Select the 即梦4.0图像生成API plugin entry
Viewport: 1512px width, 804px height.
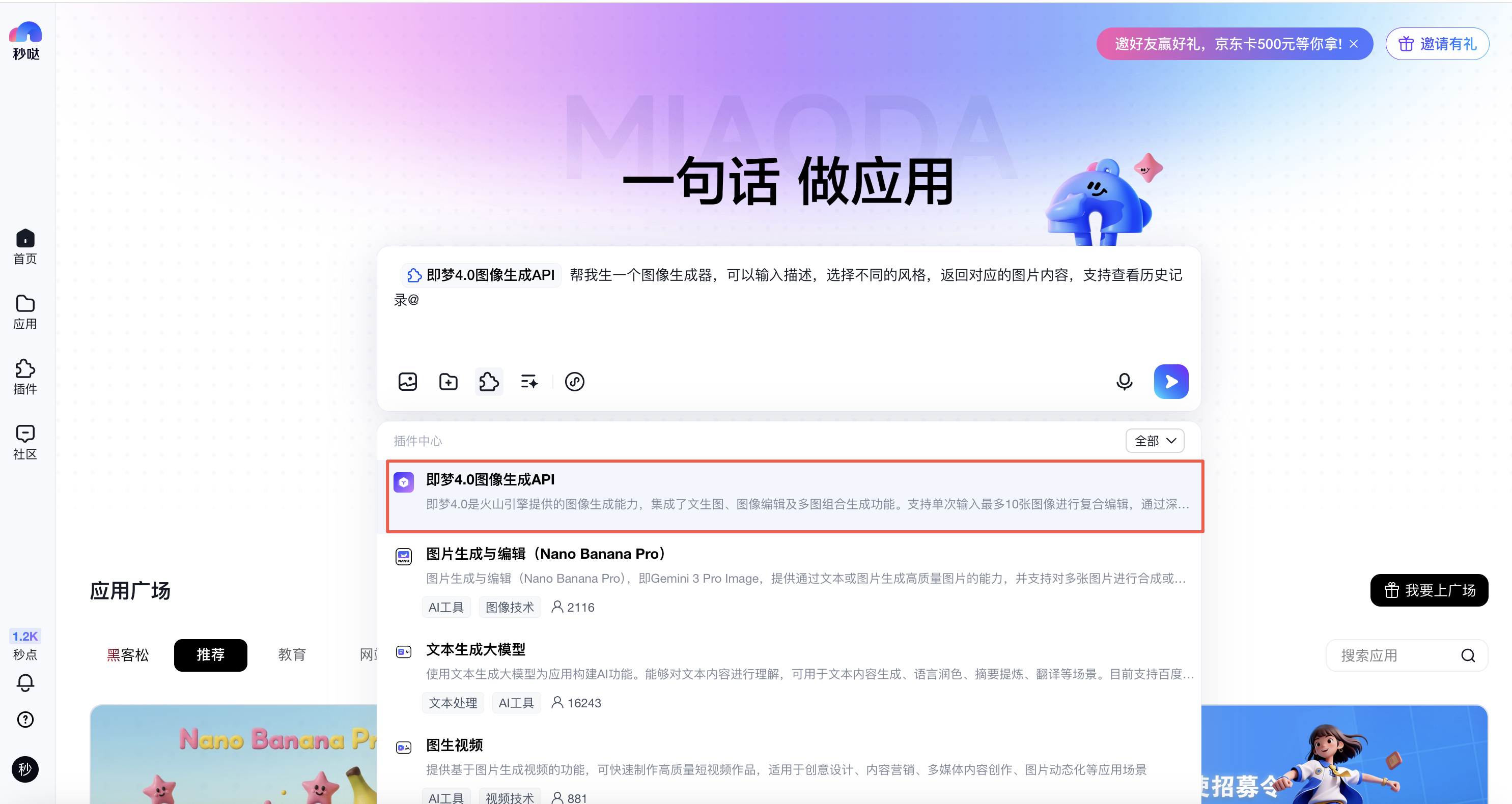[795, 497]
